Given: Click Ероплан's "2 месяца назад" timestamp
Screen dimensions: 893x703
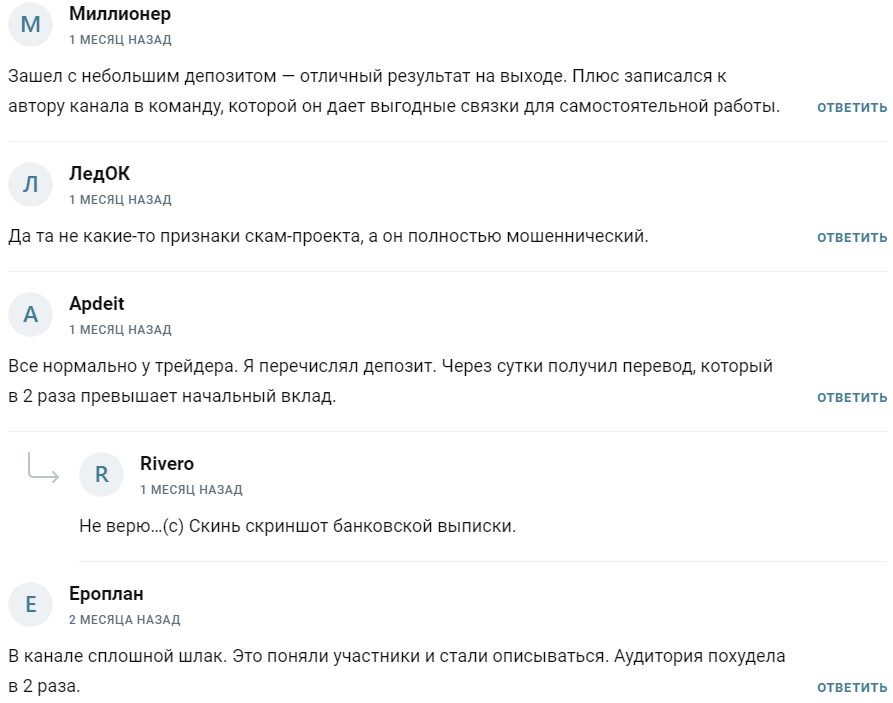Looking at the screenshot, I should [x=125, y=620].
